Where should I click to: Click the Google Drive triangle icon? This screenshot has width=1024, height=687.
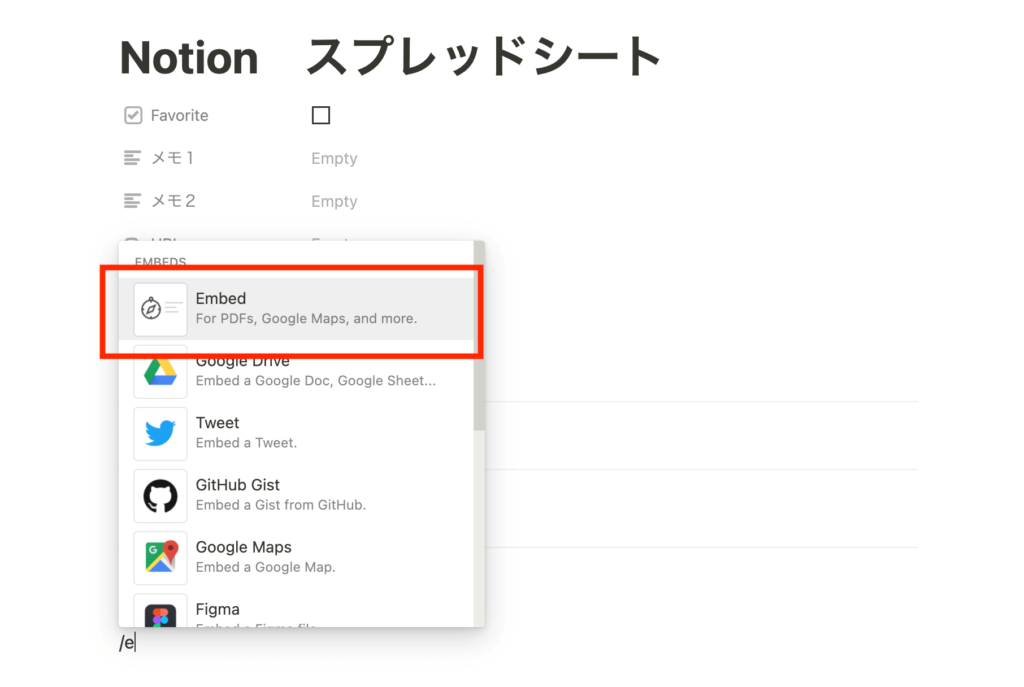pos(160,371)
